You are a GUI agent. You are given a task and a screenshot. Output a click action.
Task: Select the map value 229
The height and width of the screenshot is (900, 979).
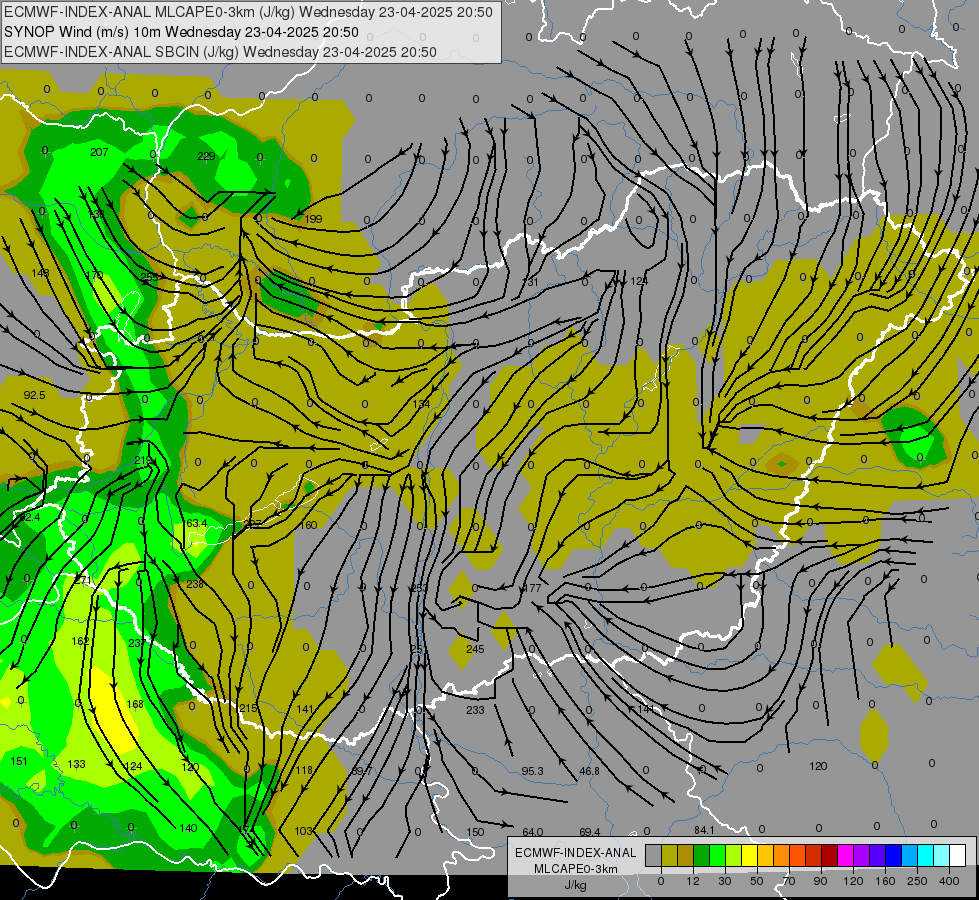tap(206, 156)
